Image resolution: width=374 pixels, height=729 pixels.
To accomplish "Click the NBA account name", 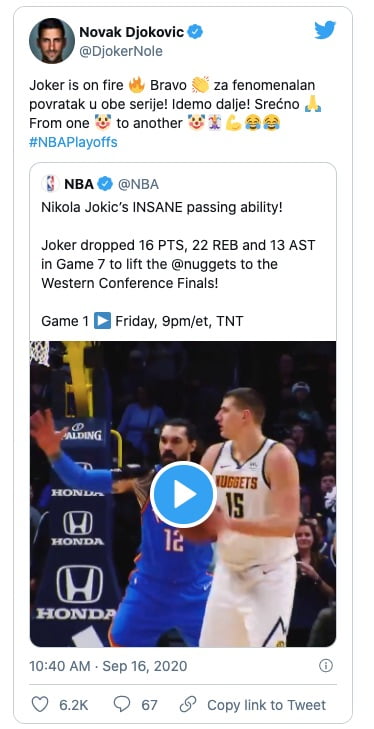I will click(x=79, y=184).
